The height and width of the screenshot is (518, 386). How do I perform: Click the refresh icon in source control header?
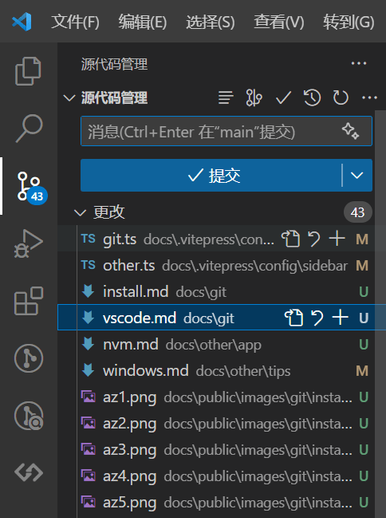(x=341, y=98)
